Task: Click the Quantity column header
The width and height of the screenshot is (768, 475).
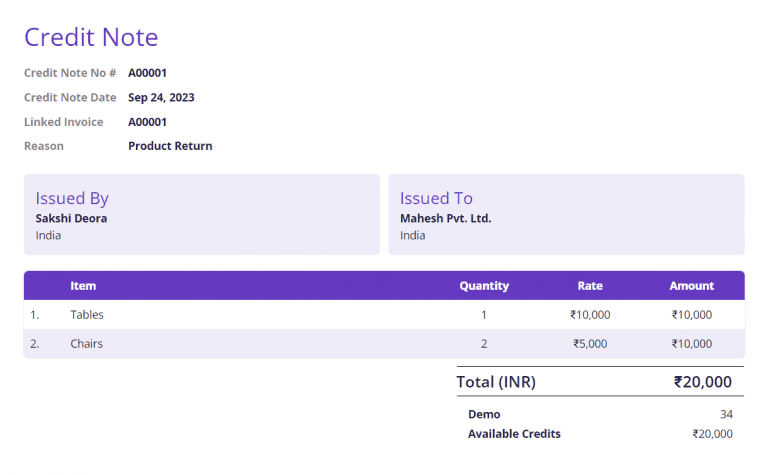Action: click(484, 286)
